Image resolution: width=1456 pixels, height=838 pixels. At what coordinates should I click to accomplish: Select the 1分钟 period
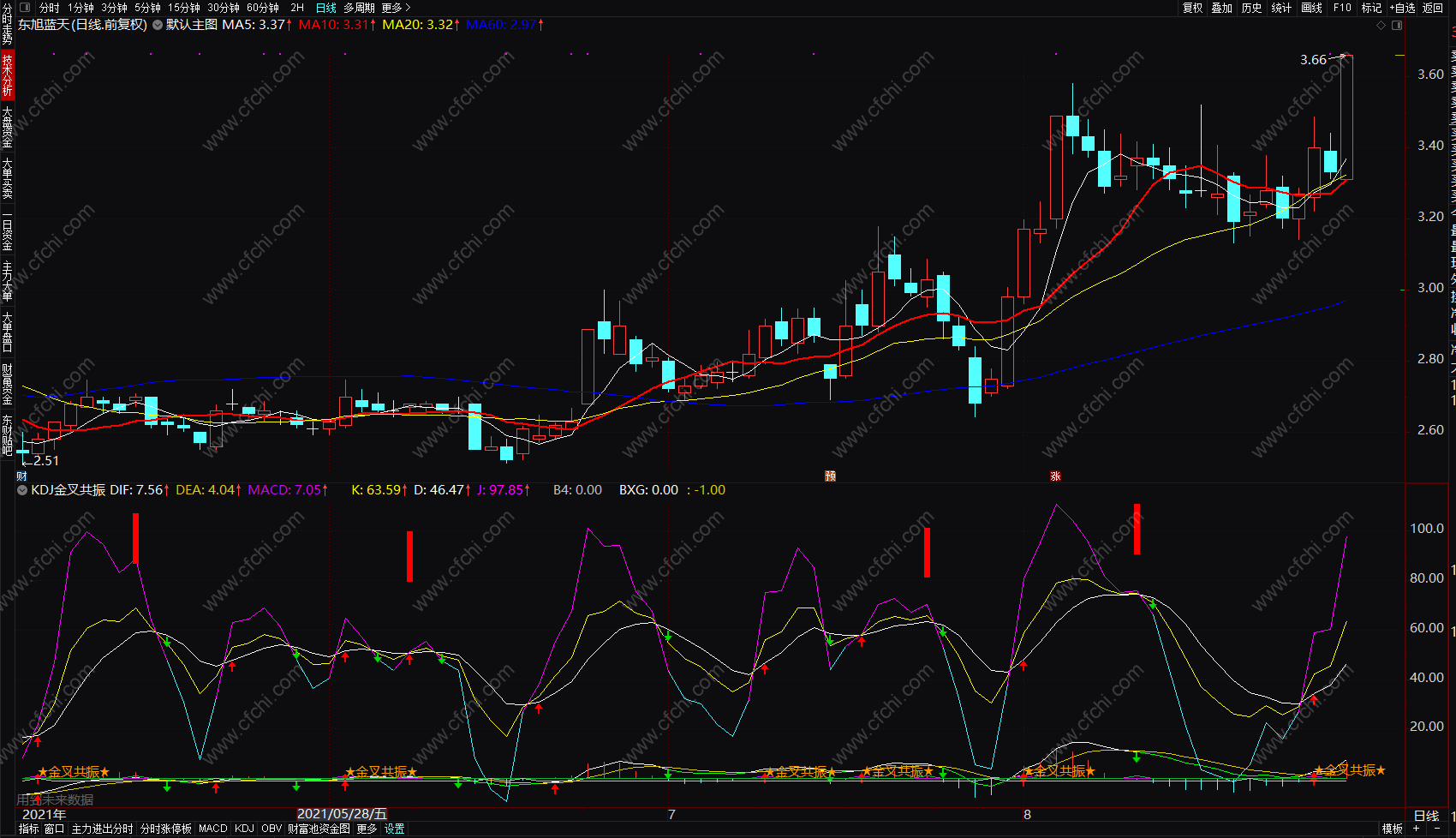[81, 8]
